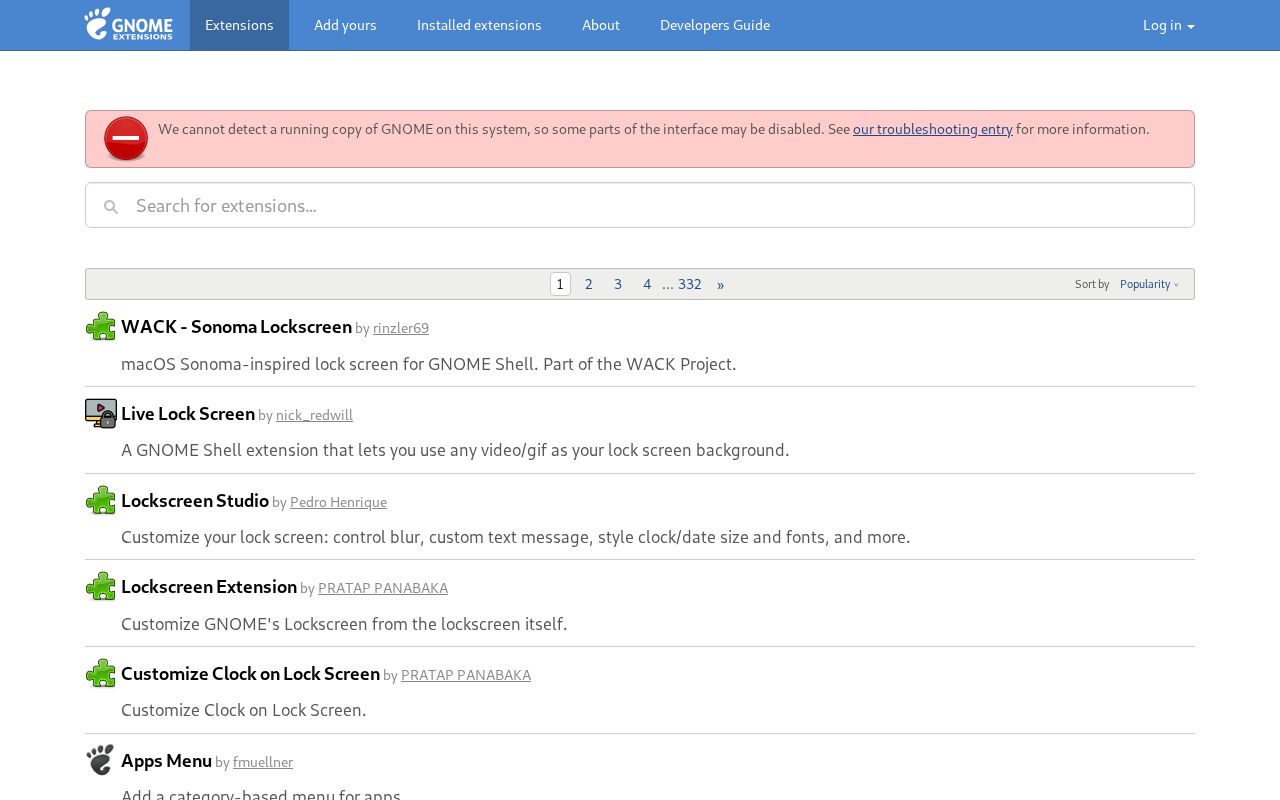Open Lockscreen Extension title link
This screenshot has width=1280, height=800.
209,587
